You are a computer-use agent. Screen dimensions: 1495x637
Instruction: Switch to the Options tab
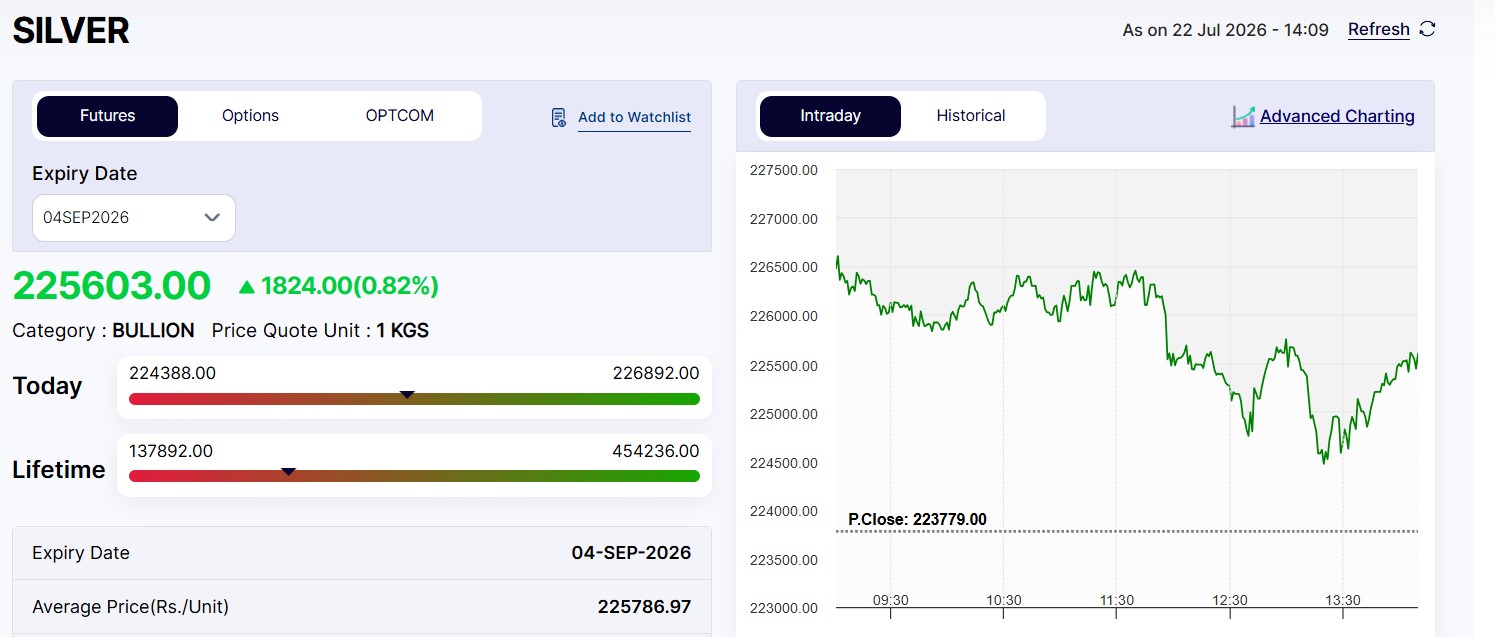[x=250, y=116]
